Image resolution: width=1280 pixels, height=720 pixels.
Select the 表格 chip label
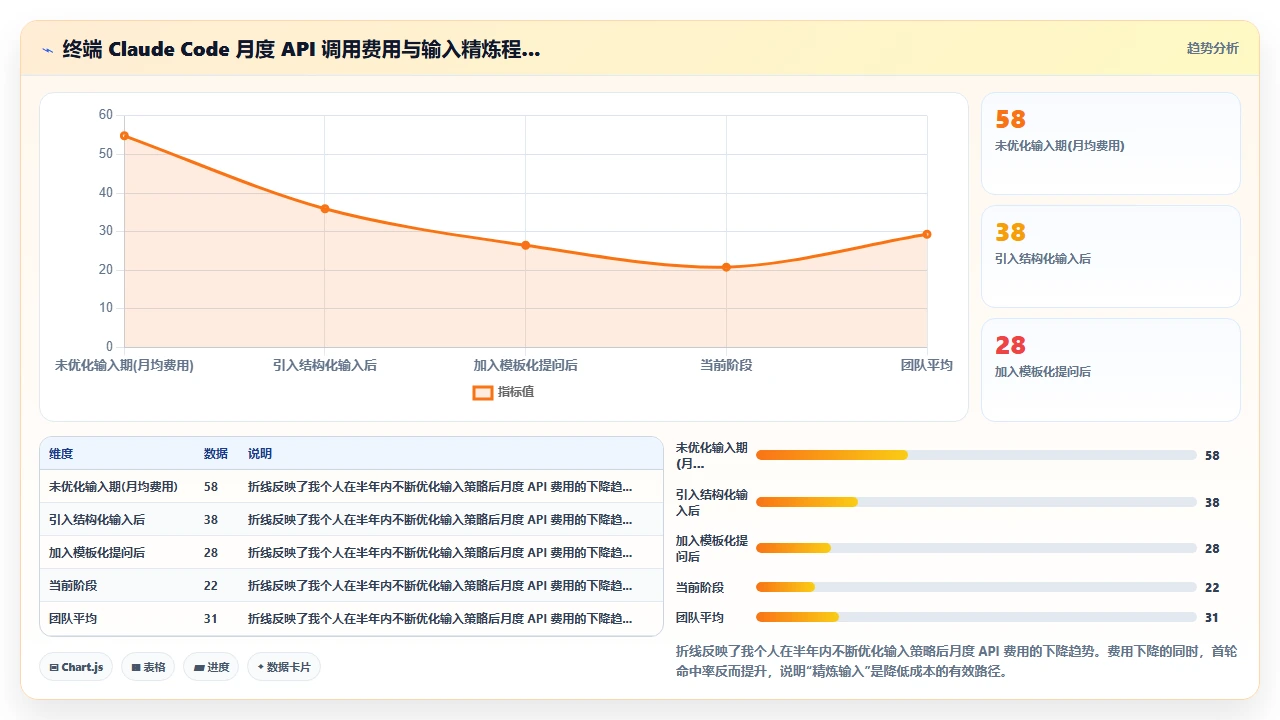point(154,667)
